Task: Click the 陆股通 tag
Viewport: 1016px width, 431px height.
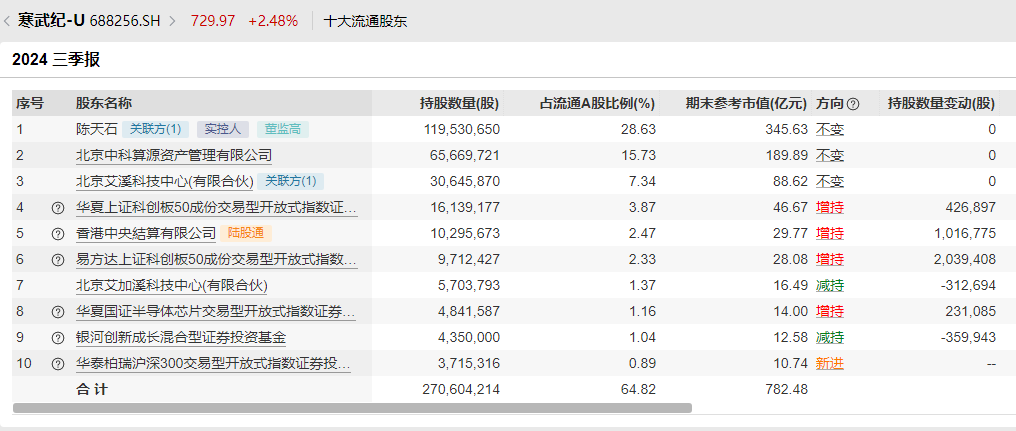Action: (x=248, y=233)
